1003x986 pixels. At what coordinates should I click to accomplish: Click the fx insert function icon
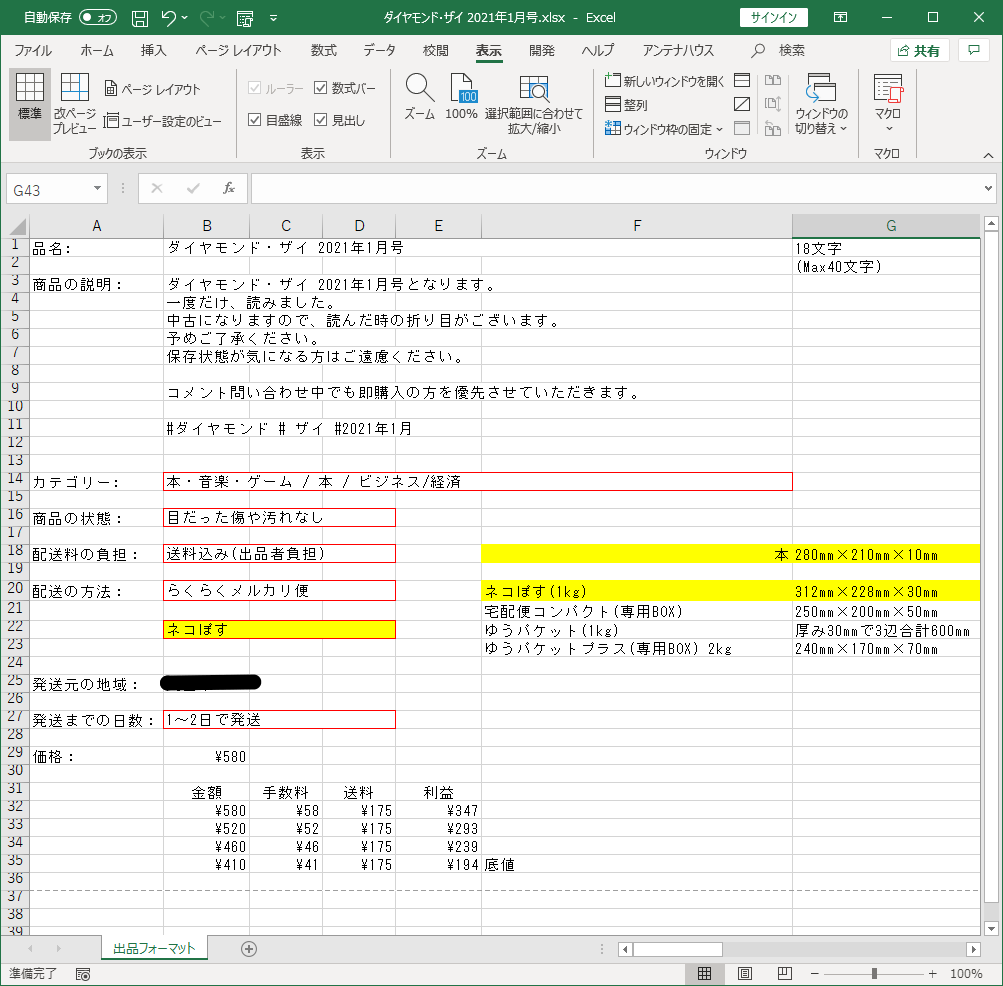tap(228, 189)
